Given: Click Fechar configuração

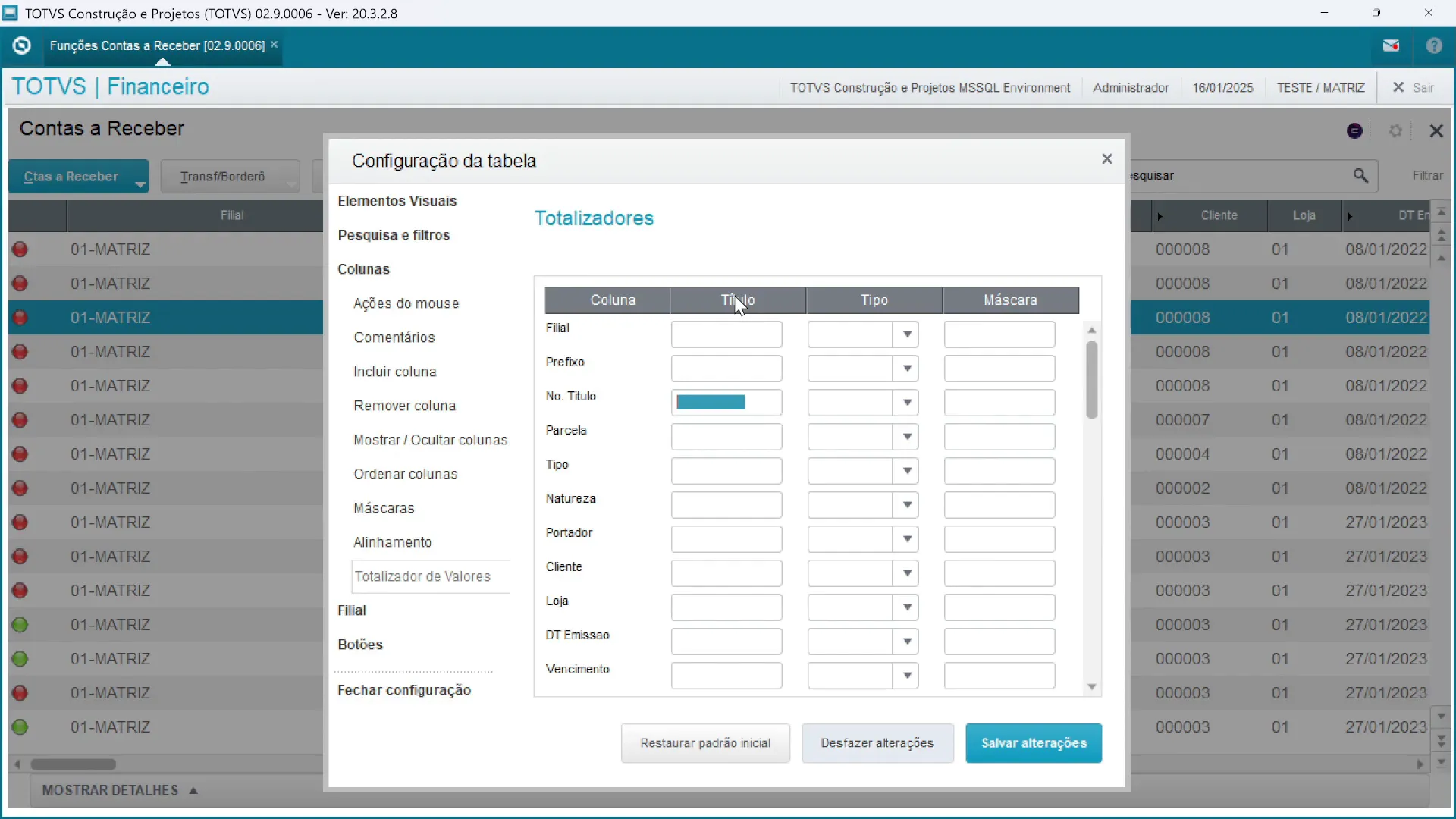Looking at the screenshot, I should pos(404,690).
